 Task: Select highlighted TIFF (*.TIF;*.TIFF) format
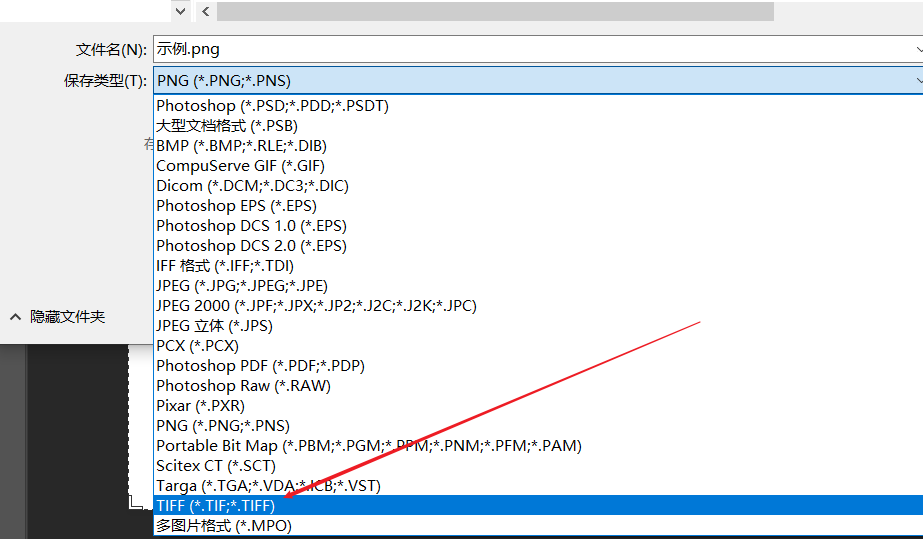coord(538,505)
